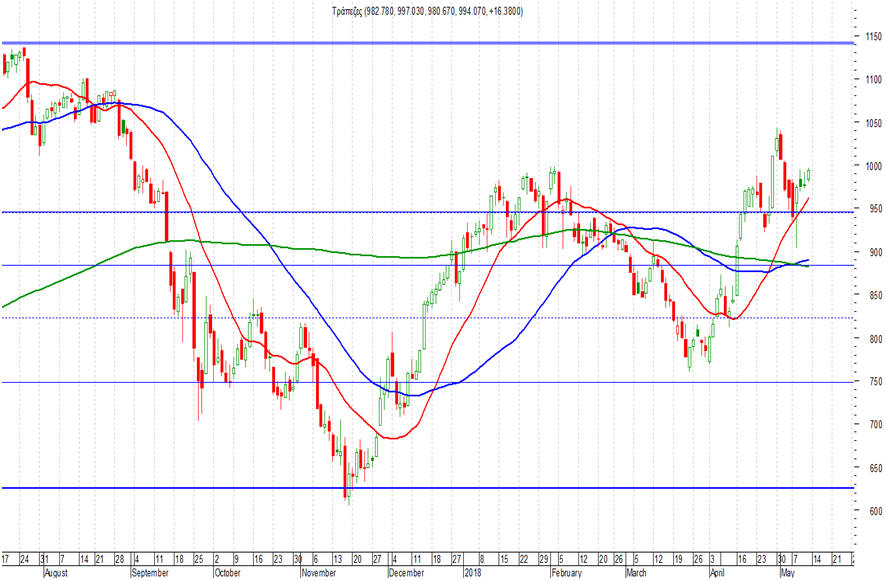
Task: Click the 13 date label on time axis
Action: click(337, 559)
